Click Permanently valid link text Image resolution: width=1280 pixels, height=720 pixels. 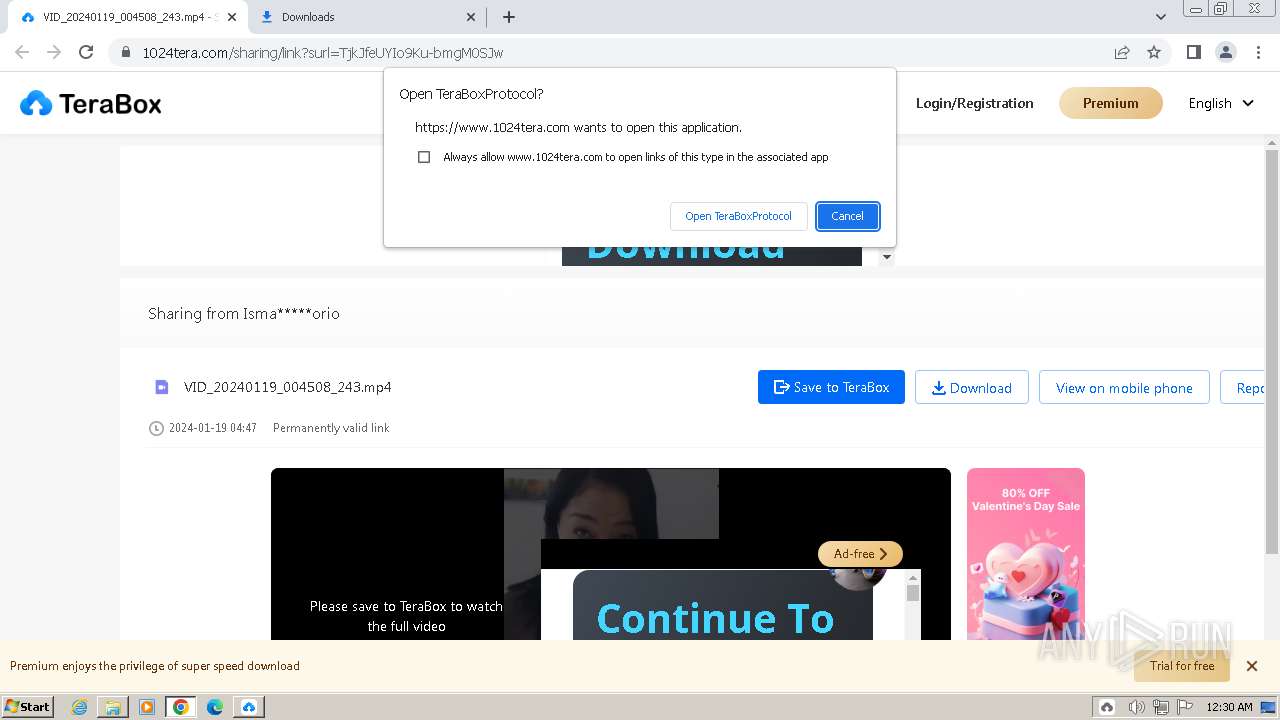tap(331, 428)
